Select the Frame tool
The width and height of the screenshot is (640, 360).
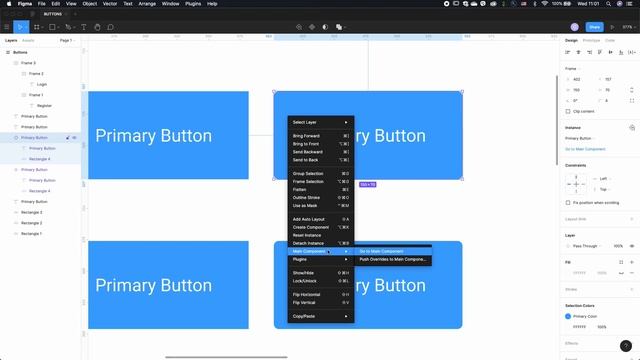tap(37, 27)
